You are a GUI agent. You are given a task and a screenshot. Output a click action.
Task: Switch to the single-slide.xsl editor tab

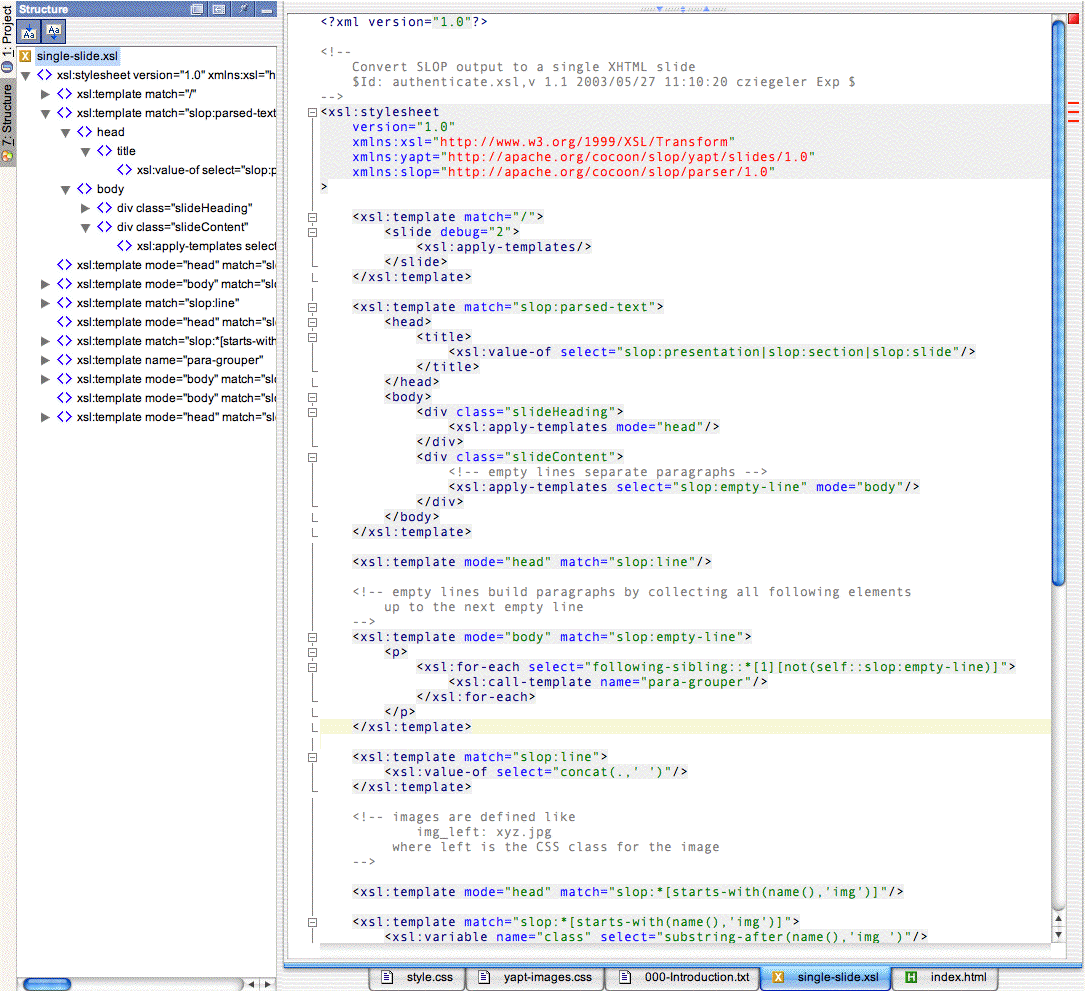click(x=826, y=977)
